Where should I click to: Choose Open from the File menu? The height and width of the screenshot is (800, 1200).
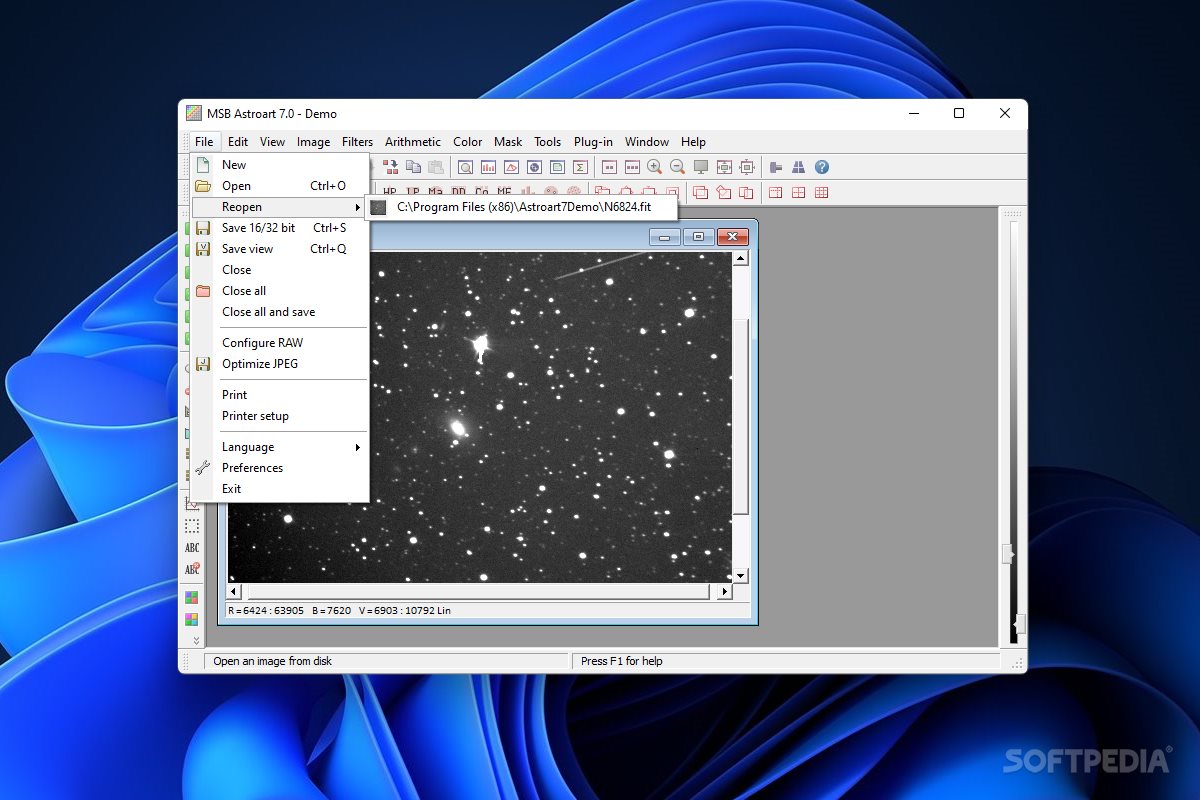[x=281, y=186]
